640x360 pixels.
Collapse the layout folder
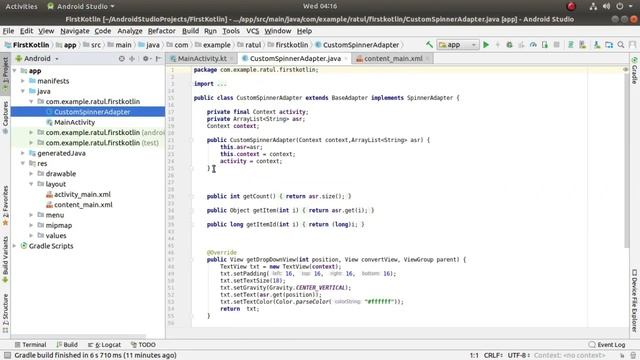click(x=31, y=184)
